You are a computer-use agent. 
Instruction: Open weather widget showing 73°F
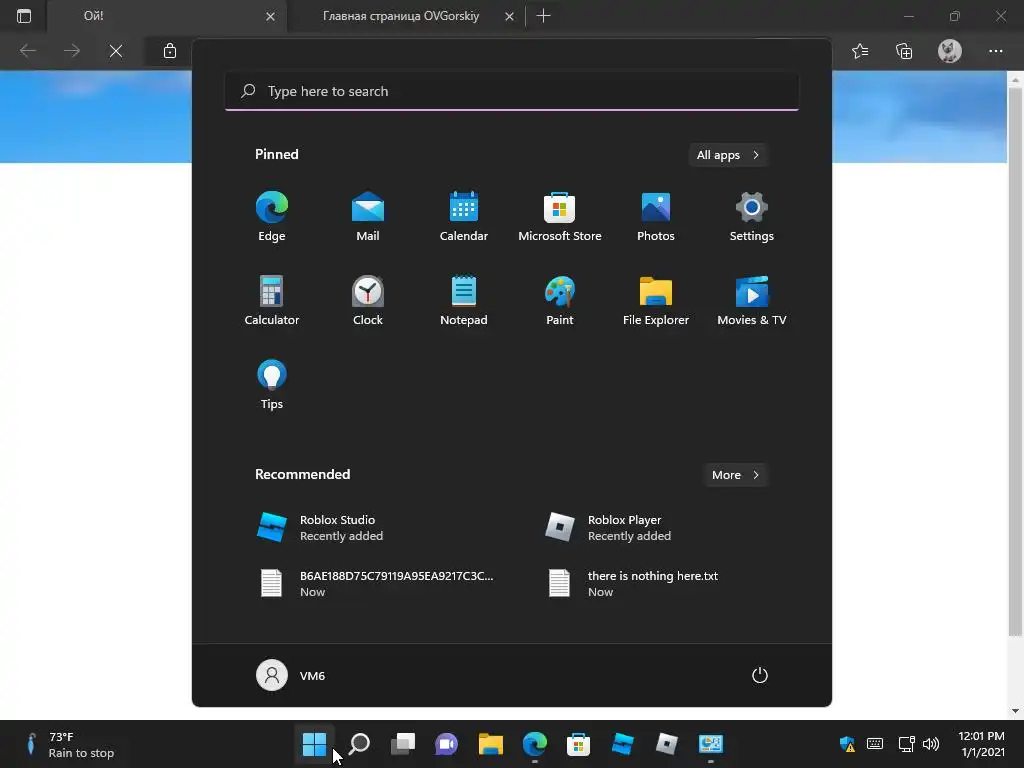pos(70,744)
